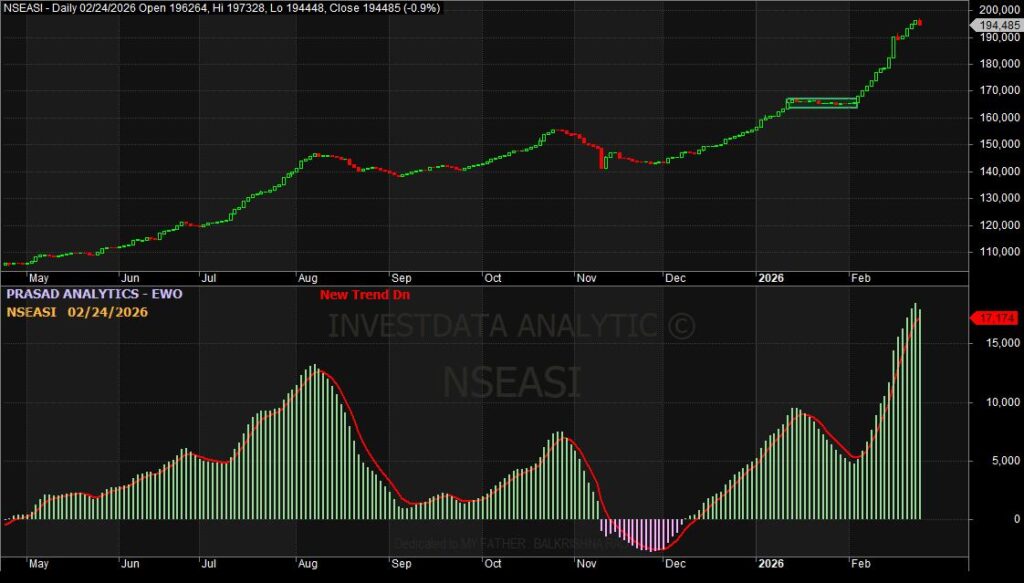Screen dimensions: 1024x583
Task: Select the green consolidation rectangle on price chart
Action: point(821,103)
